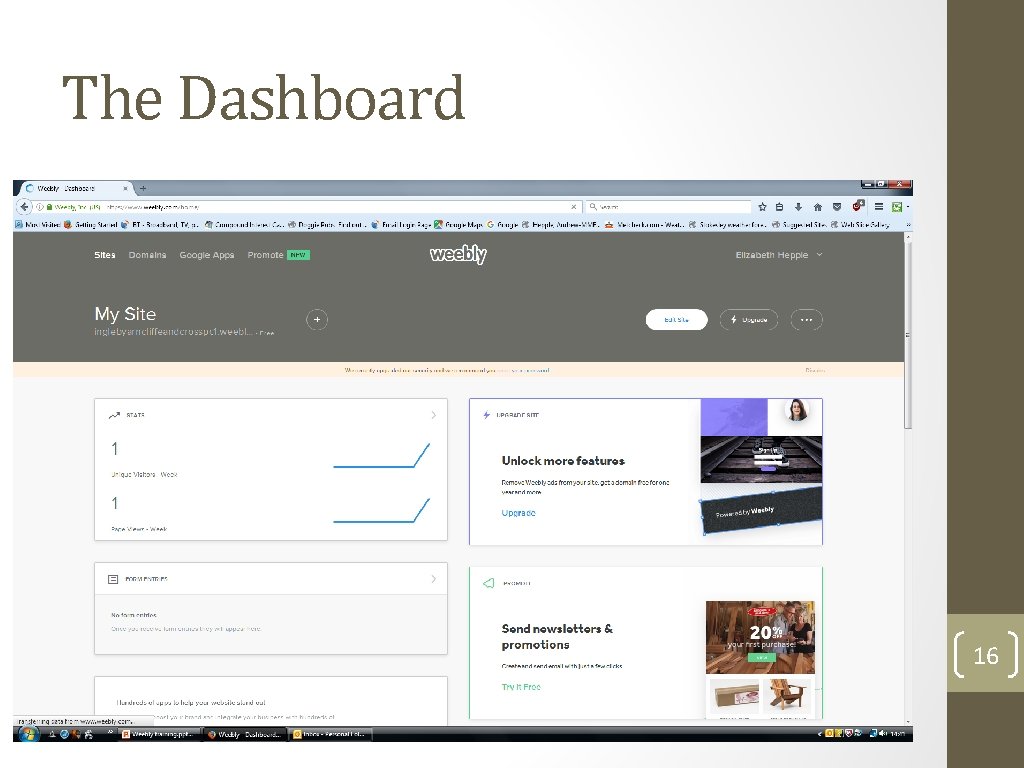Image resolution: width=1024 pixels, height=768 pixels.
Task: Focus the browser search box
Action: [668, 207]
